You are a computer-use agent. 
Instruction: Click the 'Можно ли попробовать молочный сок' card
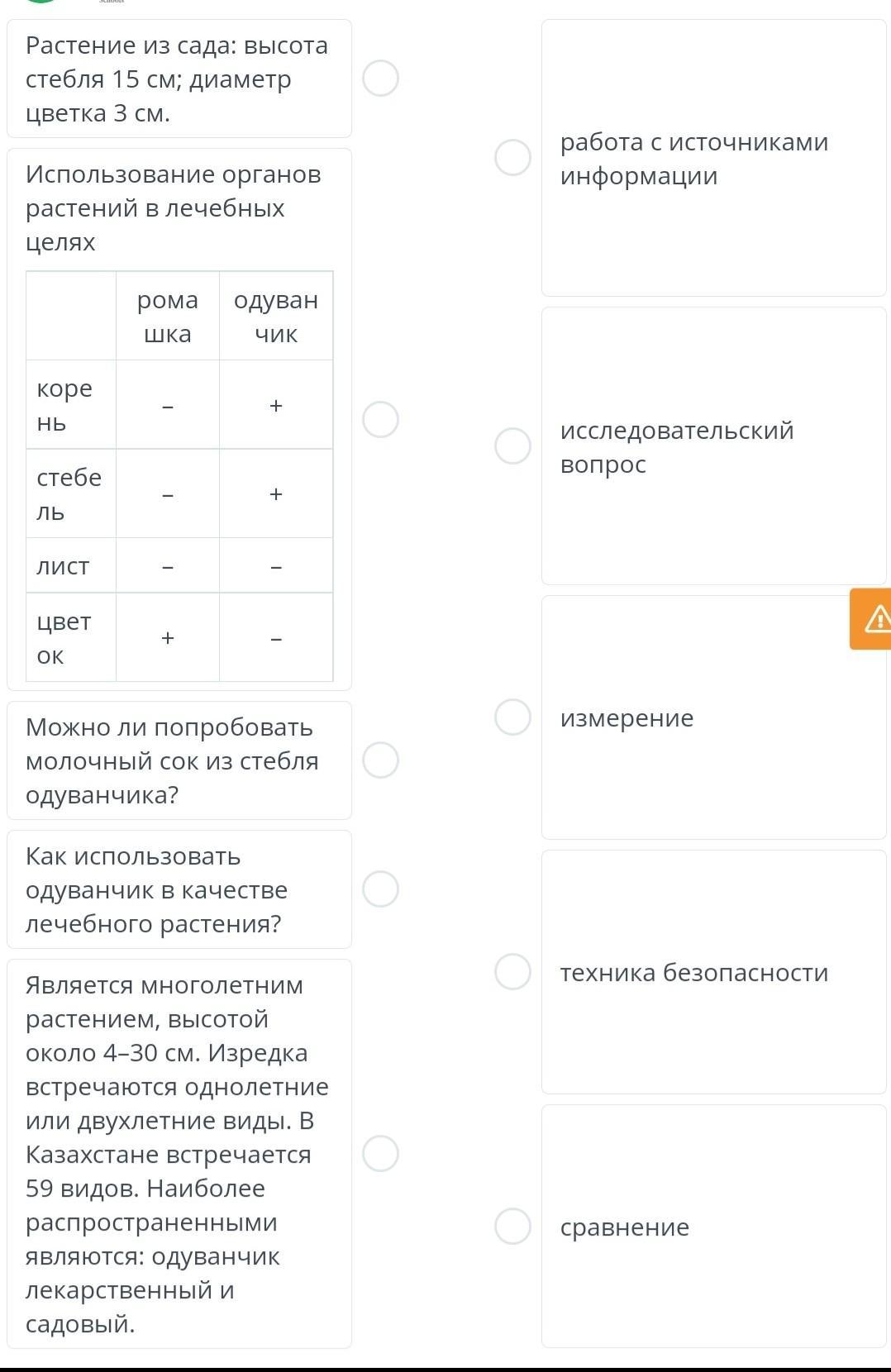(x=179, y=760)
